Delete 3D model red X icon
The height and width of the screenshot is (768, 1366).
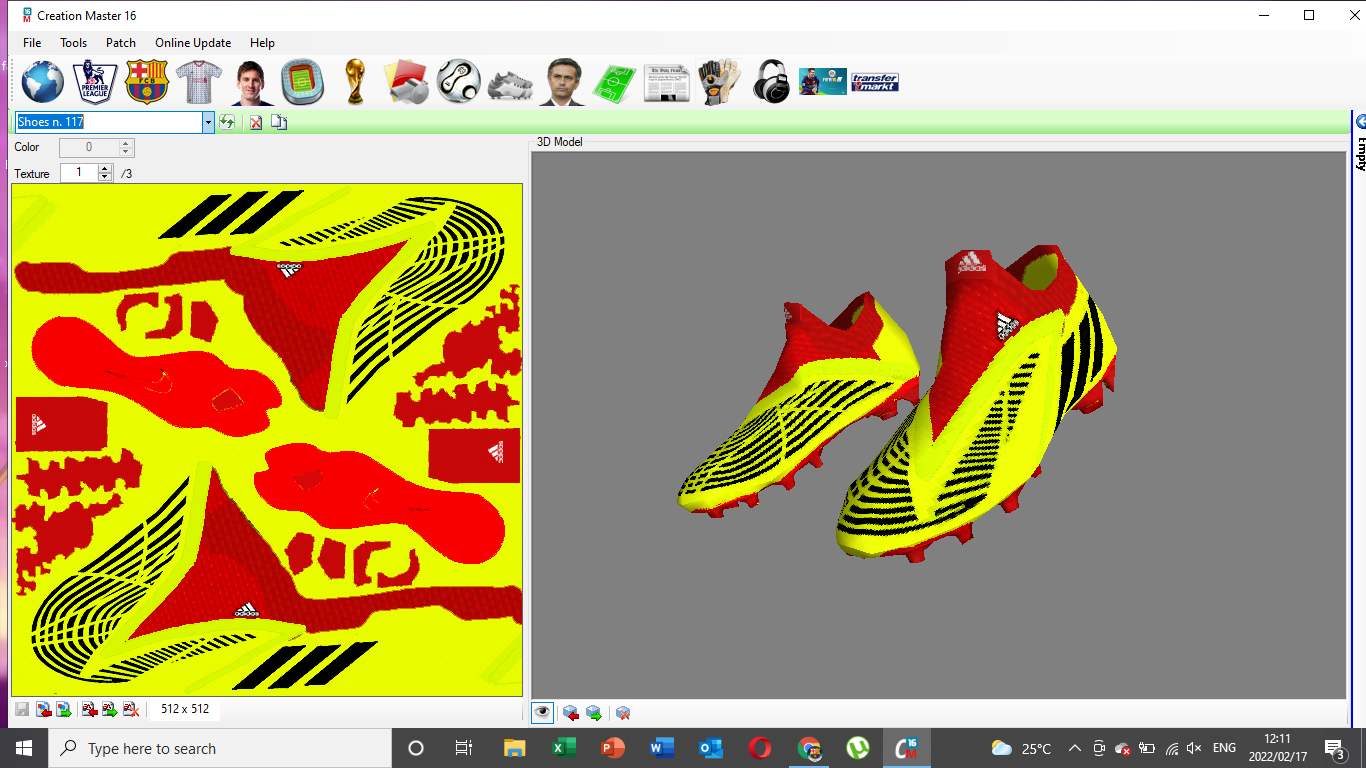tap(623, 713)
